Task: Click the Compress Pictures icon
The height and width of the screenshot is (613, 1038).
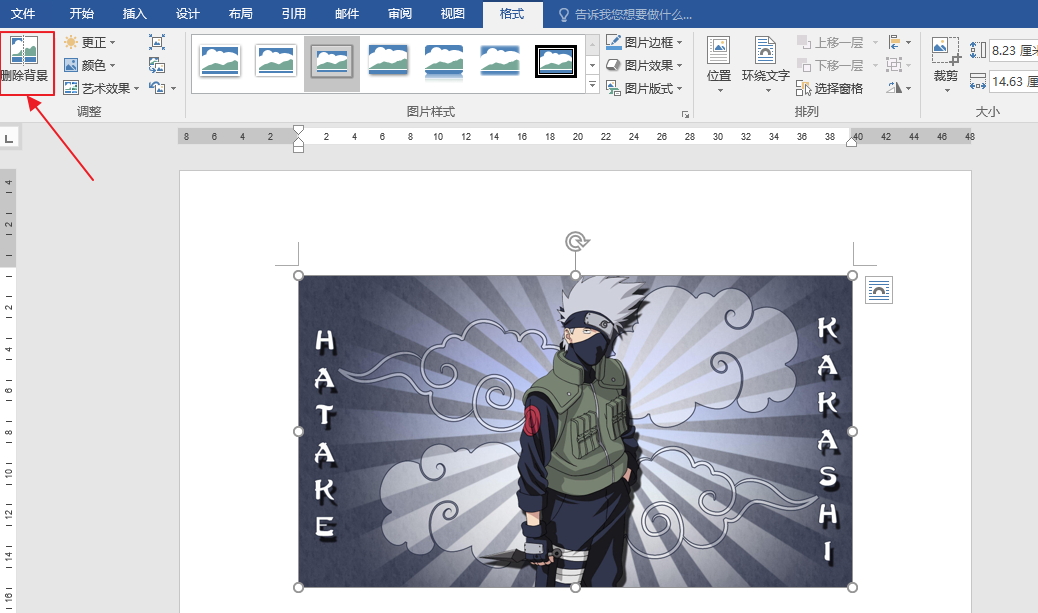Action: point(157,42)
